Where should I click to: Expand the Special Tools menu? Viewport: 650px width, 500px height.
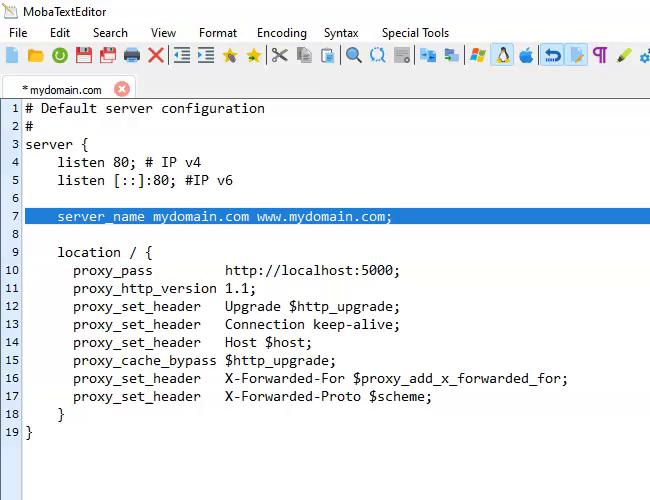(x=415, y=33)
